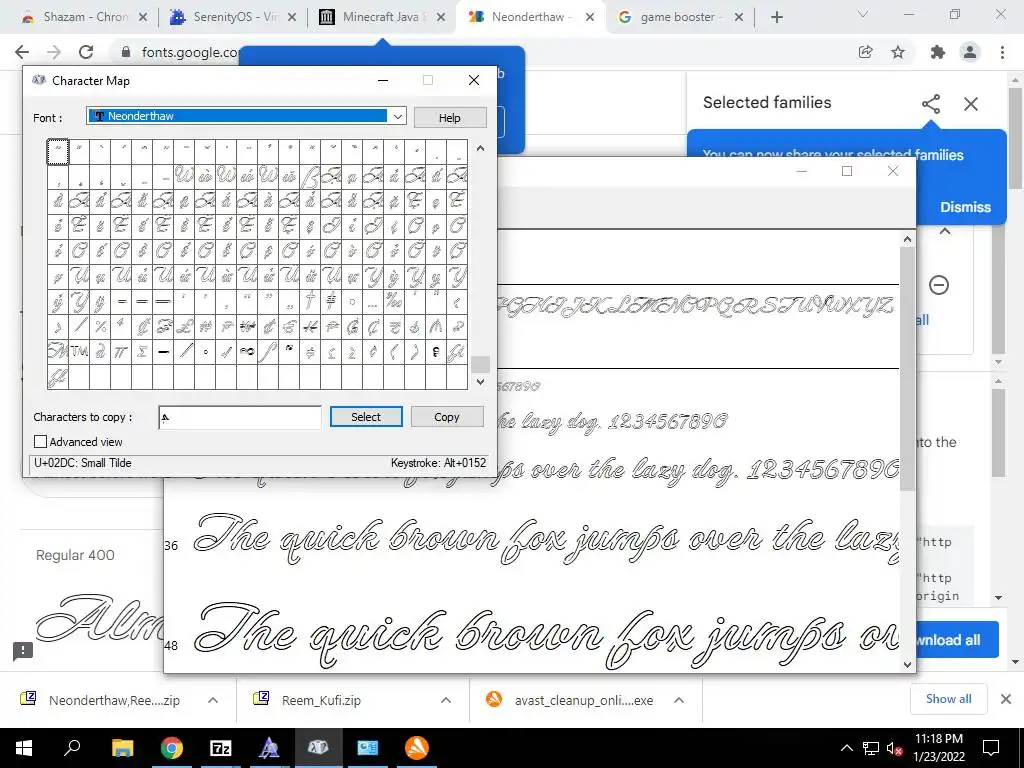Show hidden tray icons chevron
Viewport: 1024px width, 768px height.
[846, 748]
